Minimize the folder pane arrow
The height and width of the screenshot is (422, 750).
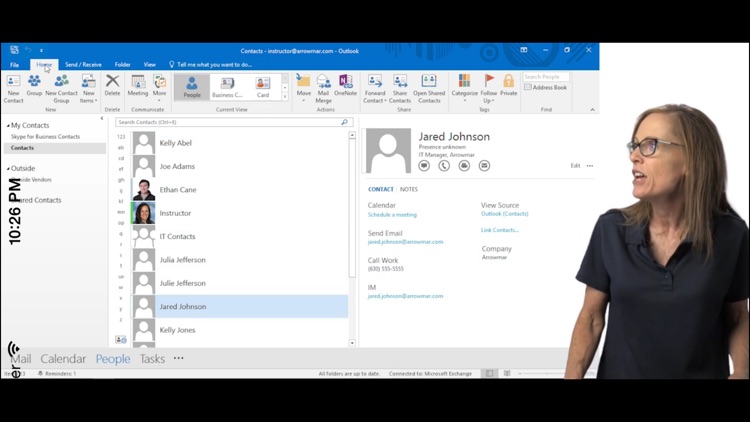pos(101,118)
